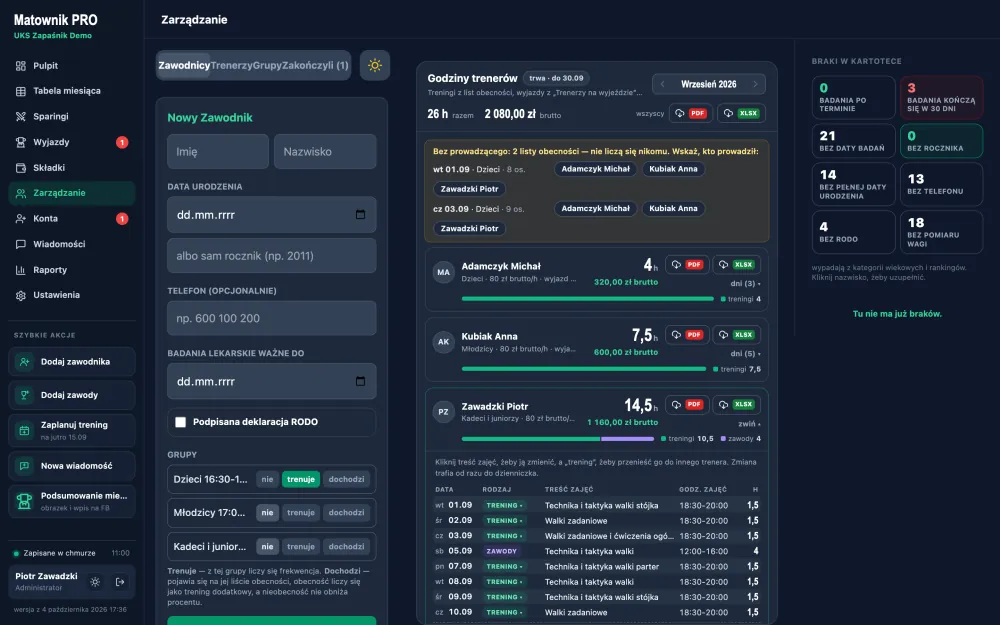Screen dimensions: 1000x625
Task: Click the Zaplanuj trening quick action
Action: tap(72, 430)
